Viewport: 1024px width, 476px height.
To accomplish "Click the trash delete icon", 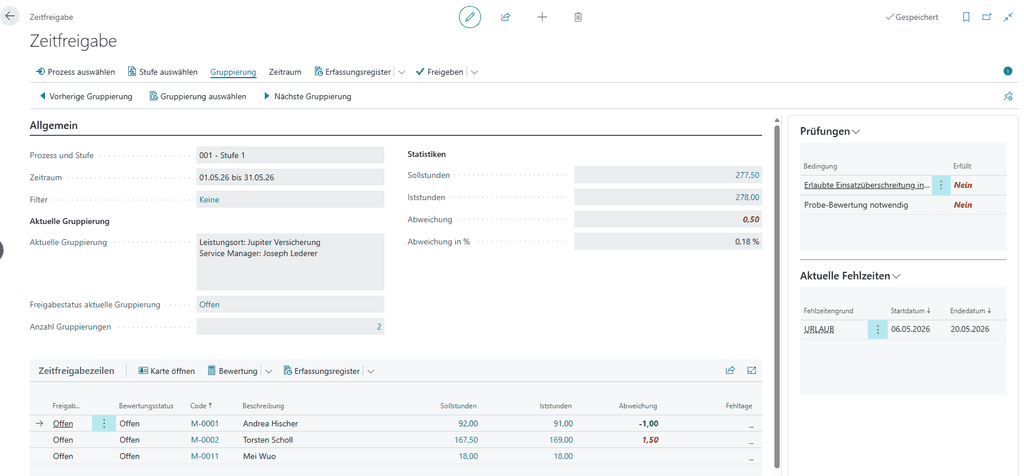I will click(578, 17).
